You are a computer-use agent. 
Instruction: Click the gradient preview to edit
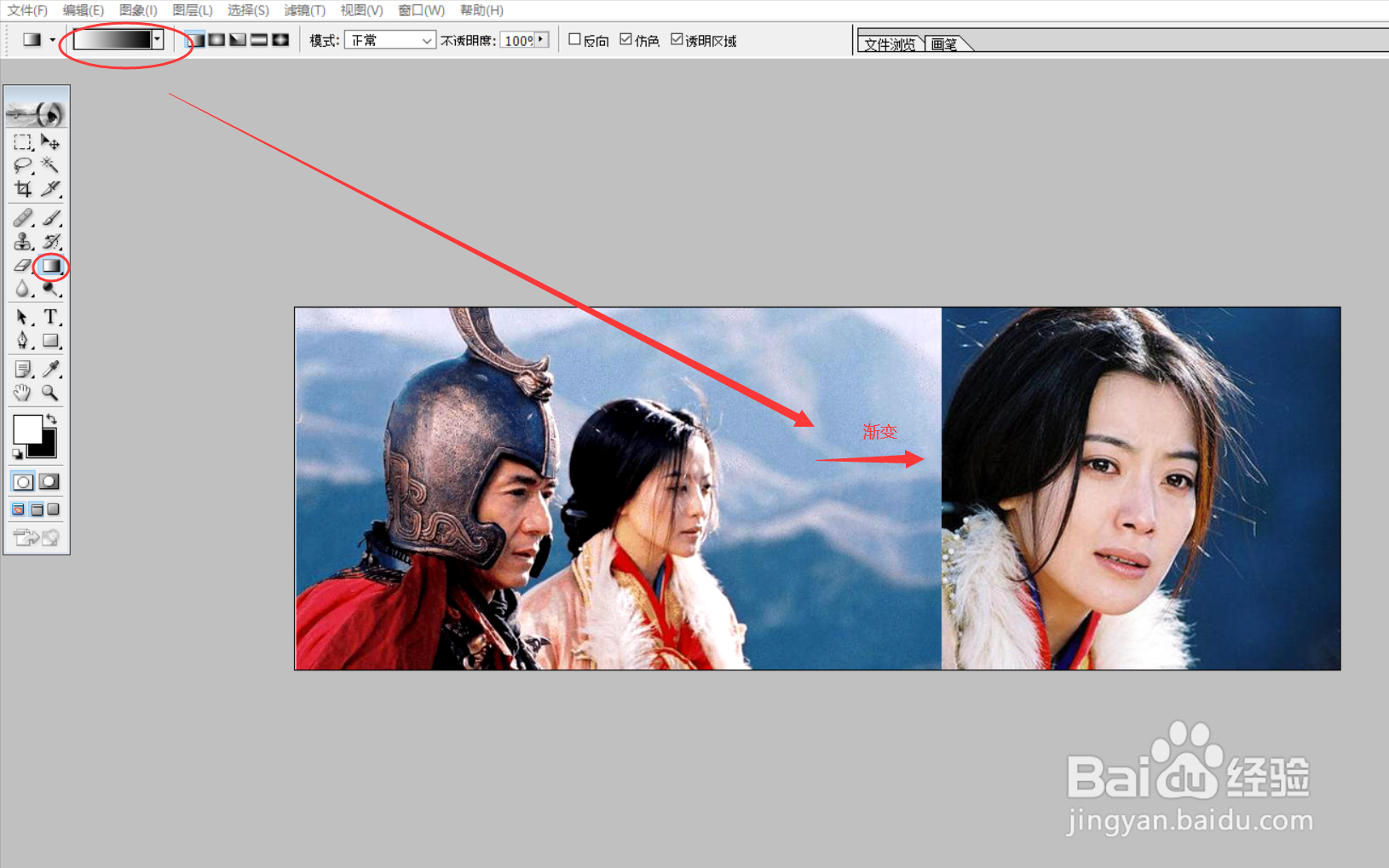(x=112, y=39)
